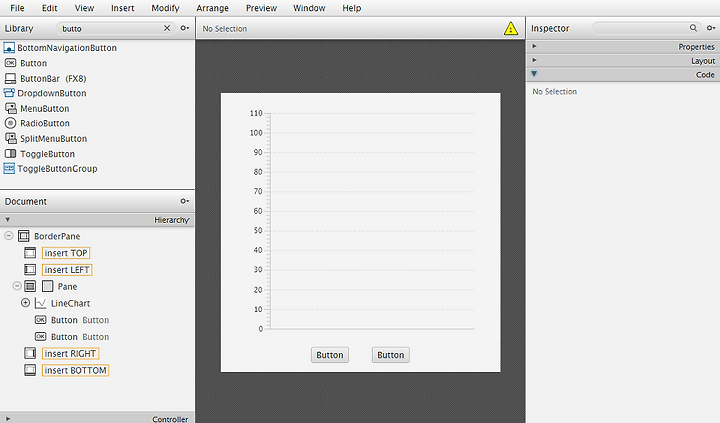Collapse the Pane tree node
Image resolution: width=720 pixels, height=423 pixels.
pos(17,286)
